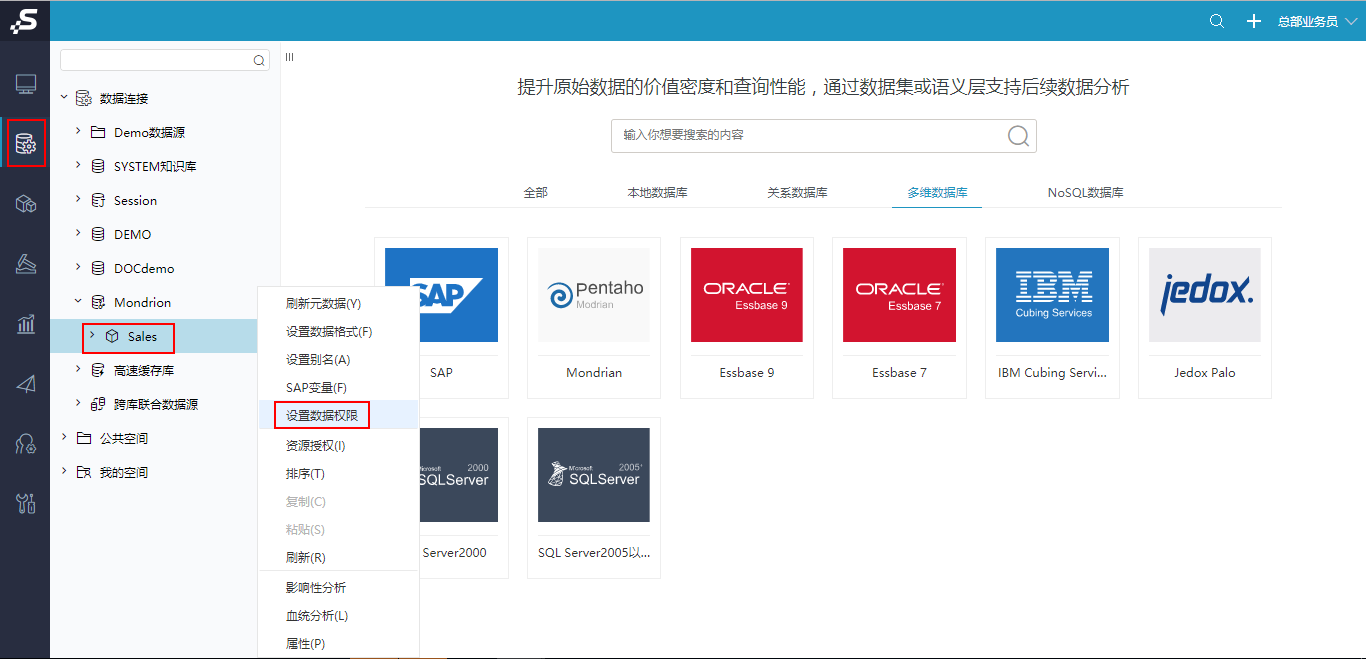Collapse the left tree panel handle
Viewport: 1366px width, 659px height.
[289, 57]
